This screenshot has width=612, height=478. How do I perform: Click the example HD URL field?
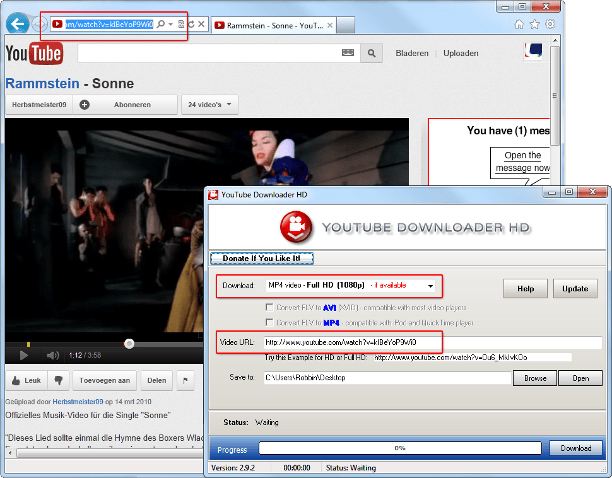[473, 357]
